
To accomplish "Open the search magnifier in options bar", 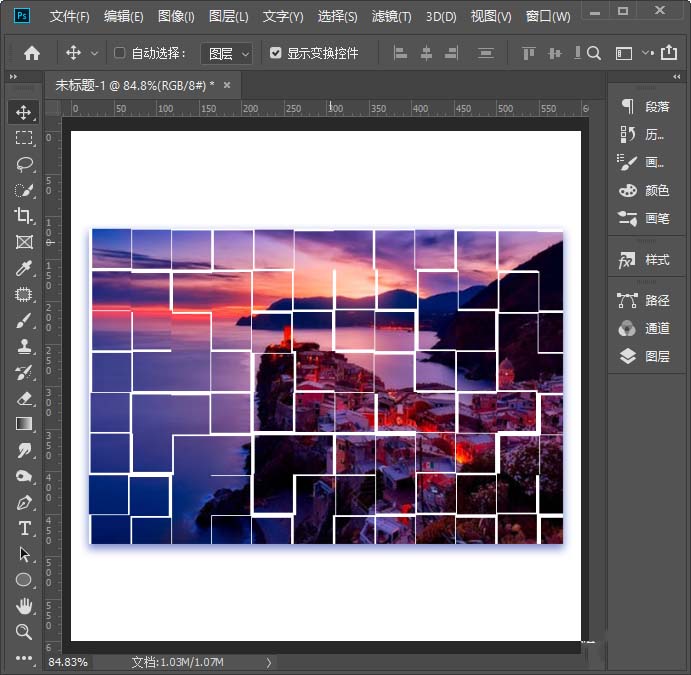I will click(x=594, y=53).
